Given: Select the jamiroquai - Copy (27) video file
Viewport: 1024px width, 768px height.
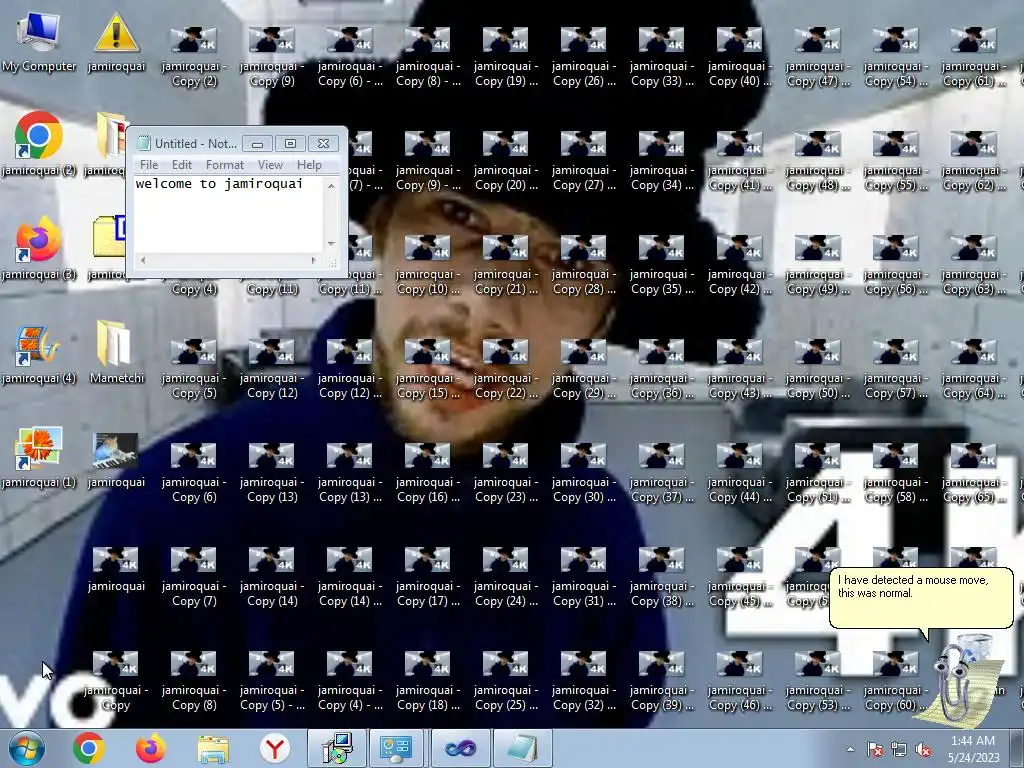Looking at the screenshot, I should 584,161.
